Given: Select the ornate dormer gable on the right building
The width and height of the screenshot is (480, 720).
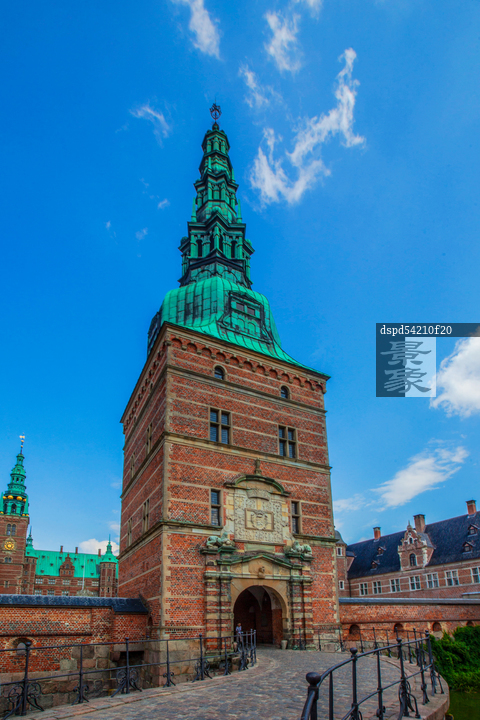Looking at the screenshot, I should (414, 548).
